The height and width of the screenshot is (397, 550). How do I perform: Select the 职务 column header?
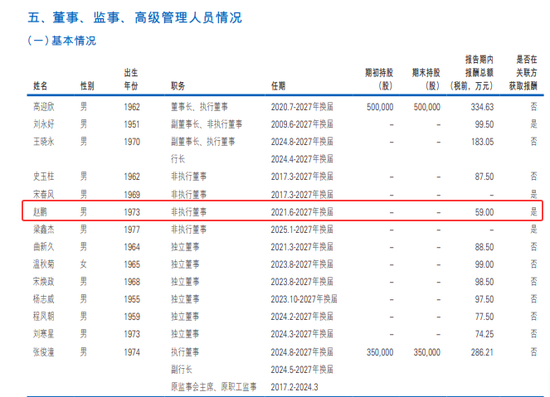pos(178,86)
